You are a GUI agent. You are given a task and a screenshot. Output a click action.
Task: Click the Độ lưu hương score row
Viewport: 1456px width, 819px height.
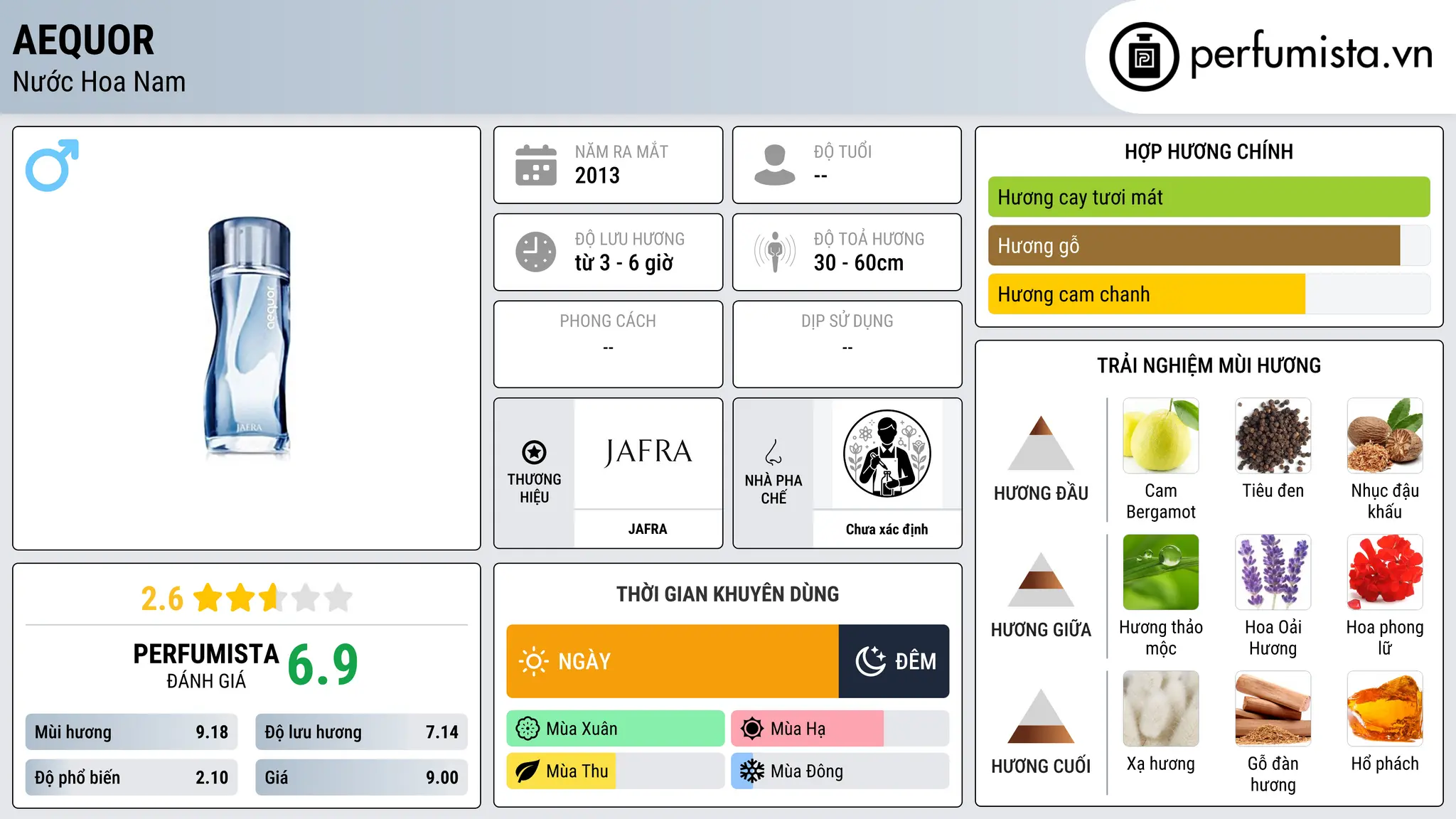(361, 732)
